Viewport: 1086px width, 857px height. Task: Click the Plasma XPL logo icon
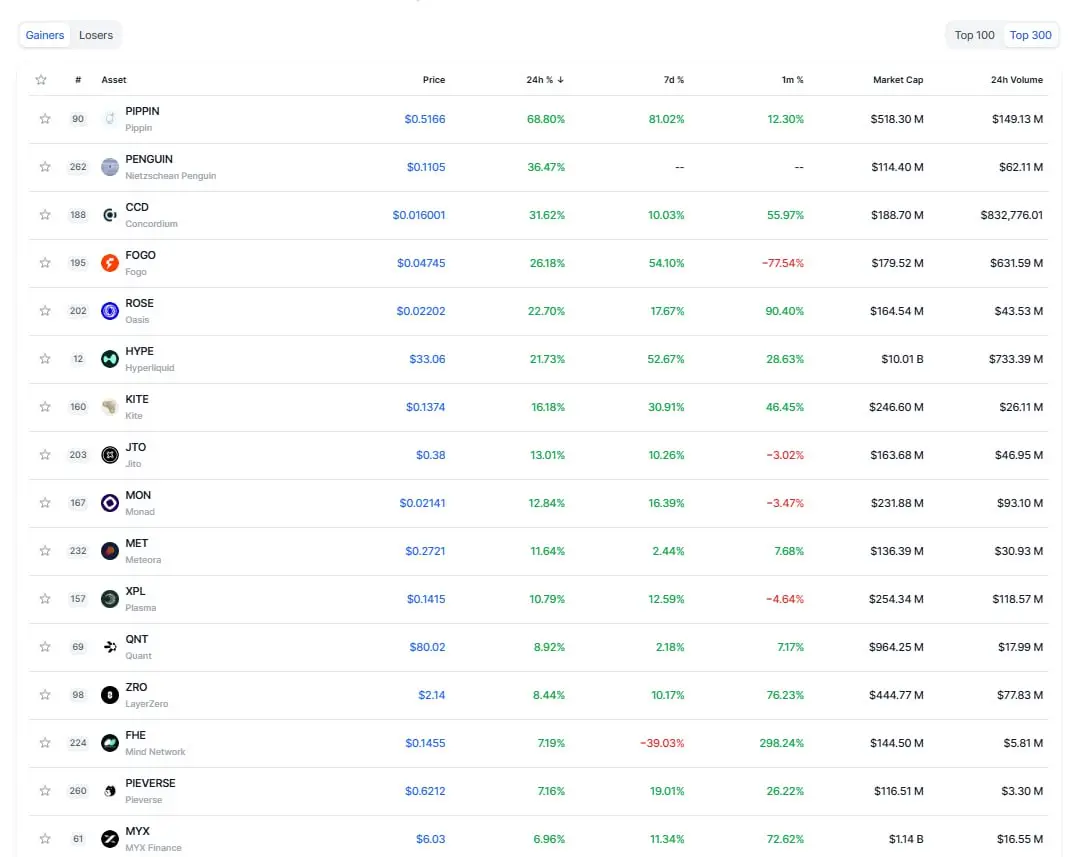coord(109,599)
